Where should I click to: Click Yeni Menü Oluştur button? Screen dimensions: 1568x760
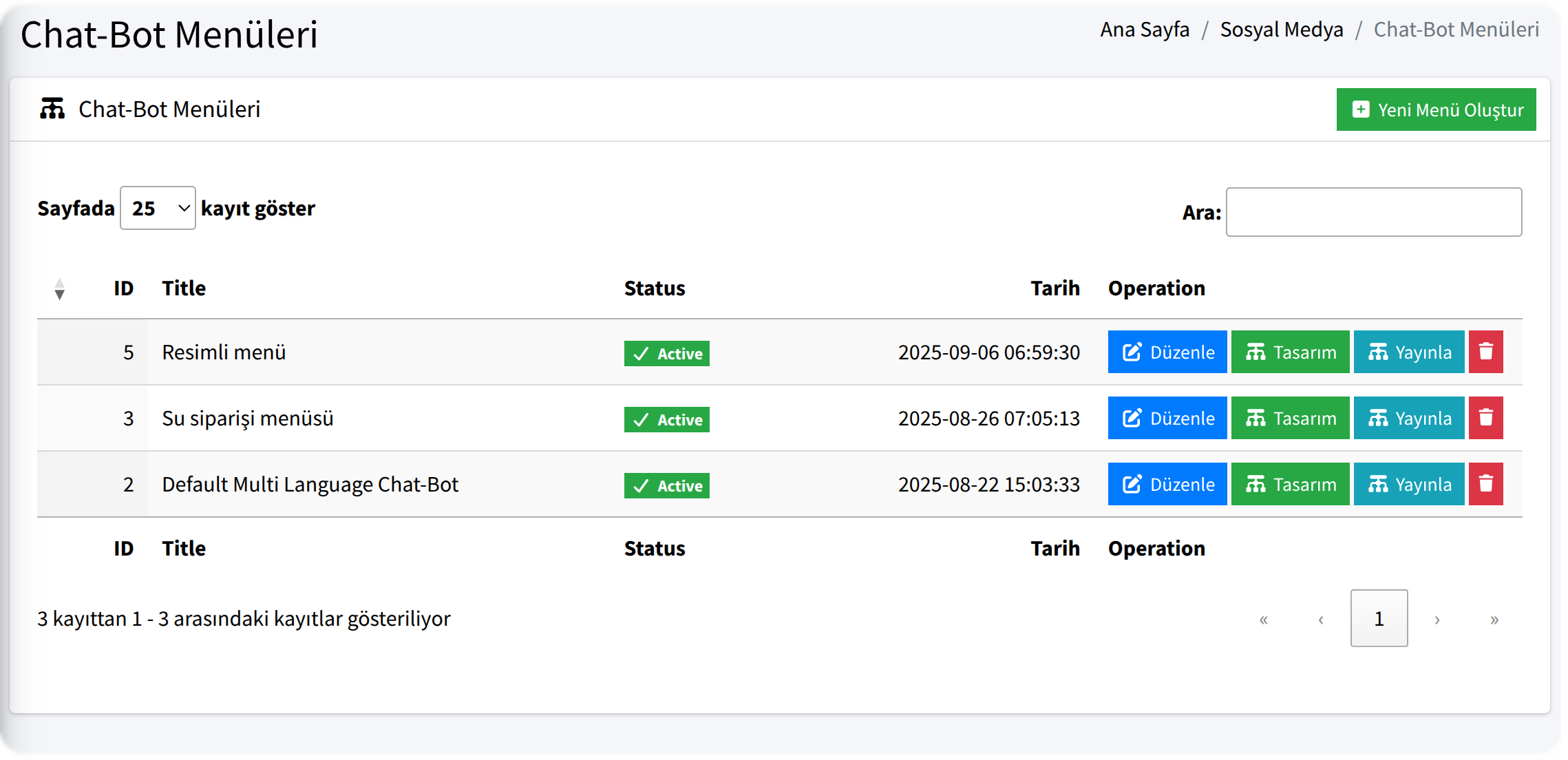1436,109
